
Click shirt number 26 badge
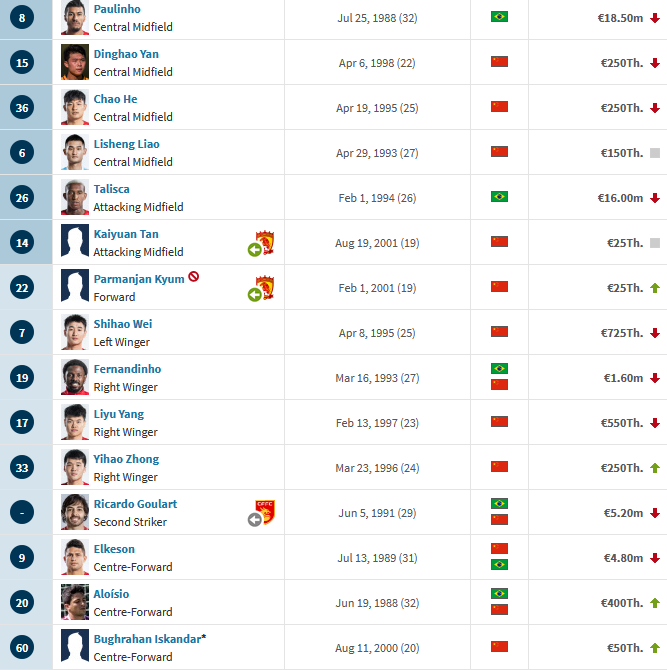point(23,197)
